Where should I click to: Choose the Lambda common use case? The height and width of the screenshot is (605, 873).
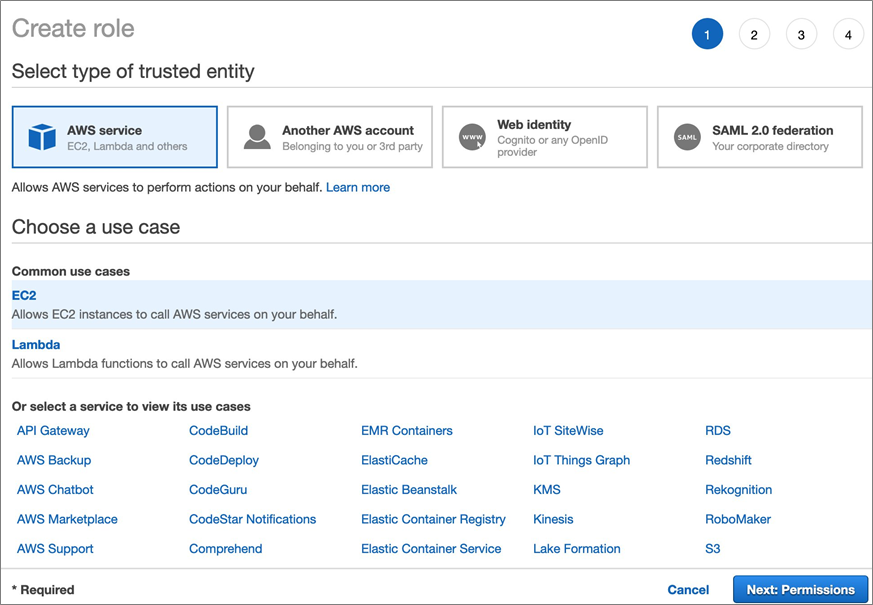(x=36, y=345)
